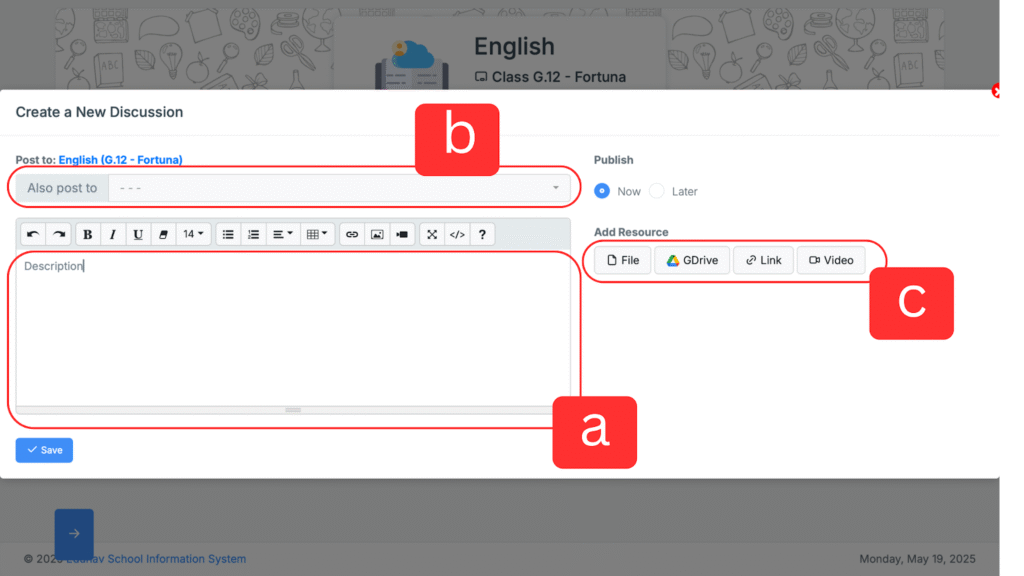Open the editor help question mark
The width and height of the screenshot is (1024, 576).
tap(482, 234)
